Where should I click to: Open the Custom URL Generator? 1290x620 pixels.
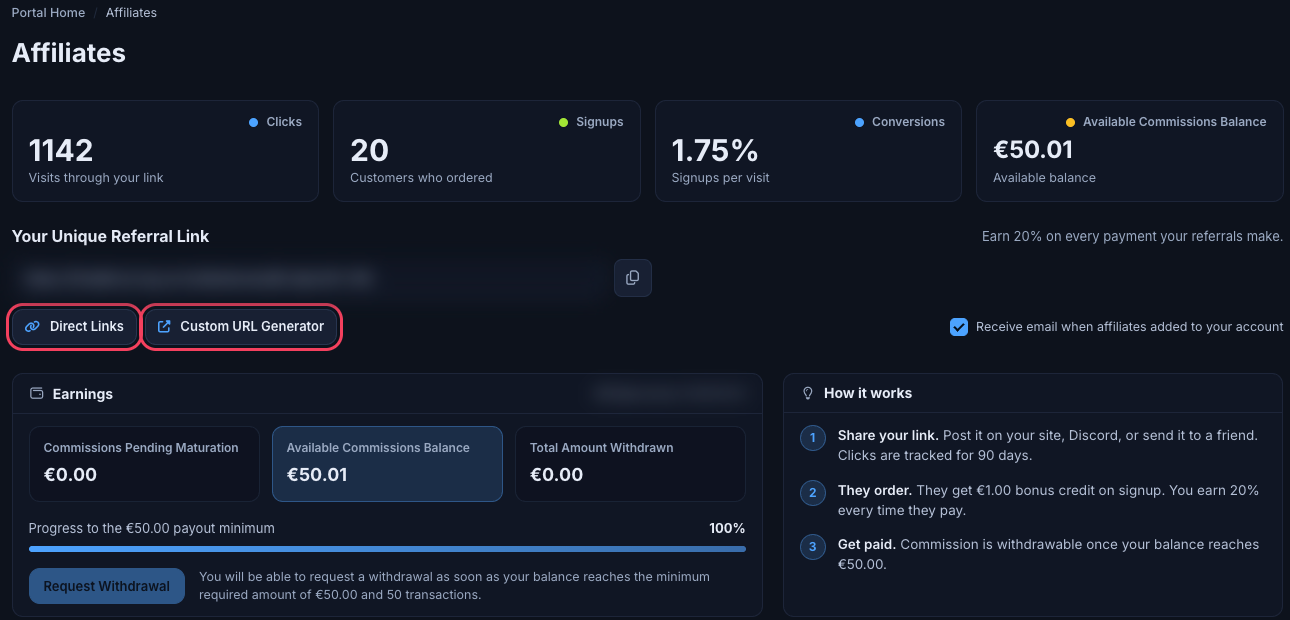tap(241, 327)
